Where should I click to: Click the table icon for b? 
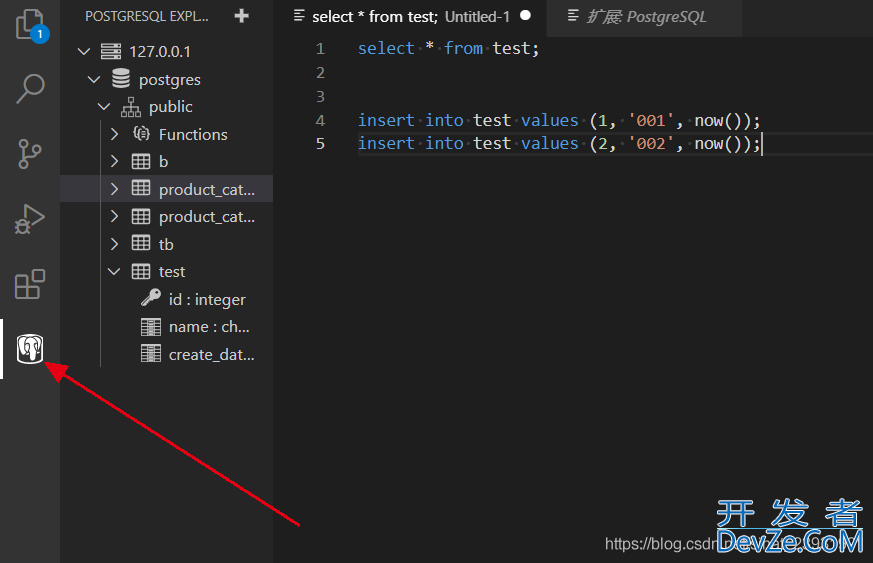coord(141,161)
